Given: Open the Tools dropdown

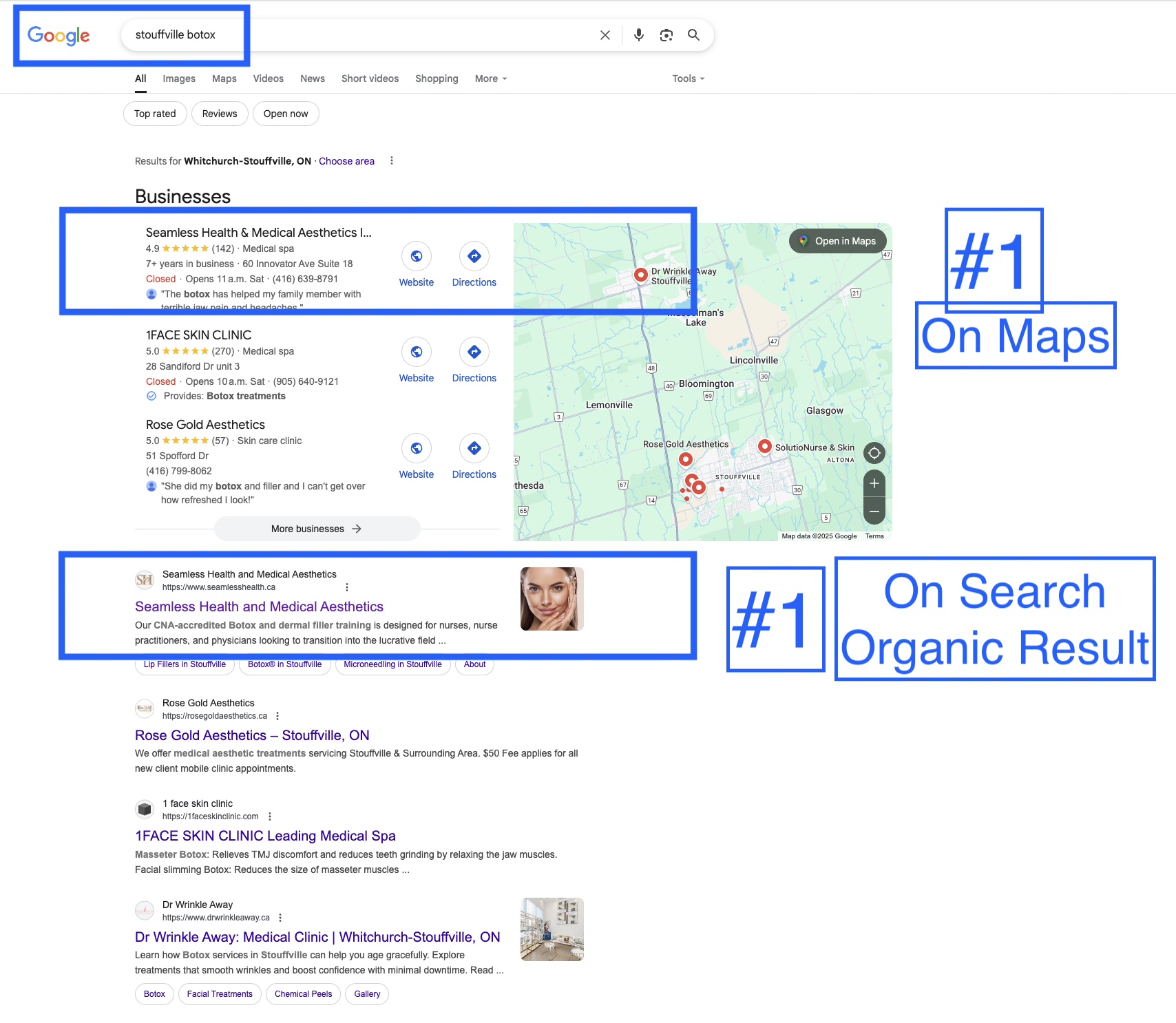Looking at the screenshot, I should (689, 78).
